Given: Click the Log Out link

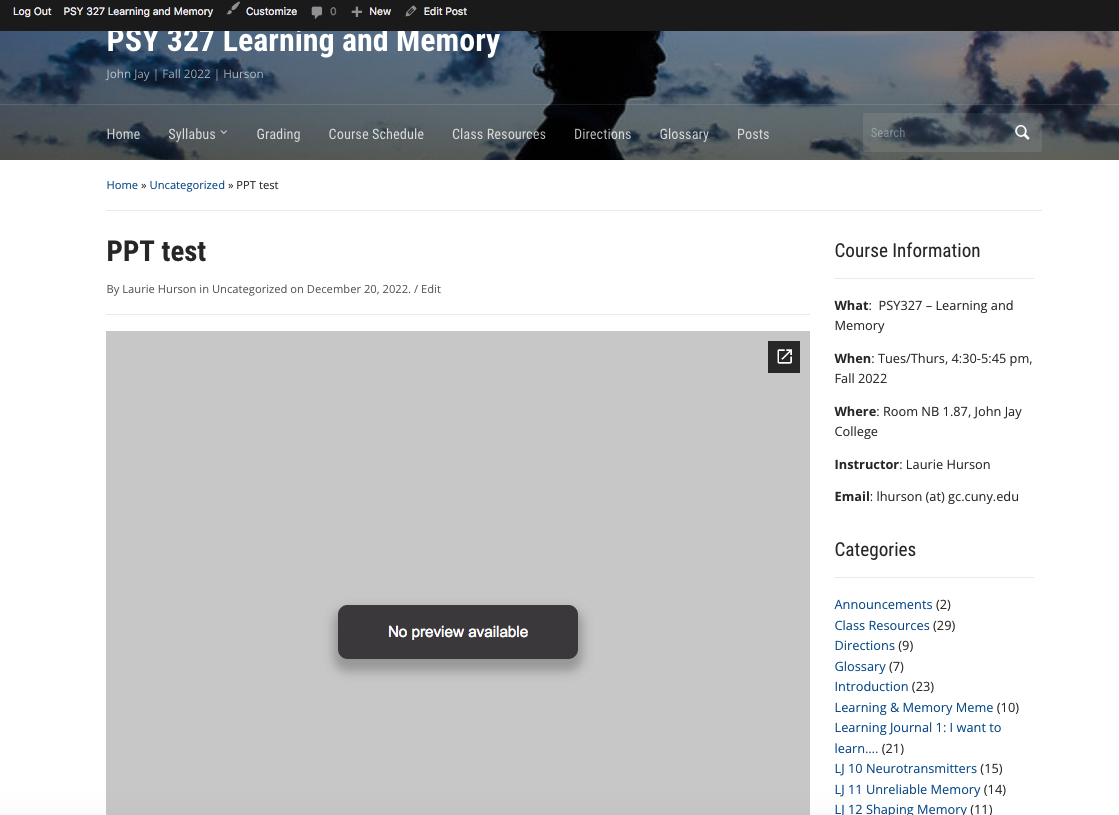Looking at the screenshot, I should coord(32,12).
